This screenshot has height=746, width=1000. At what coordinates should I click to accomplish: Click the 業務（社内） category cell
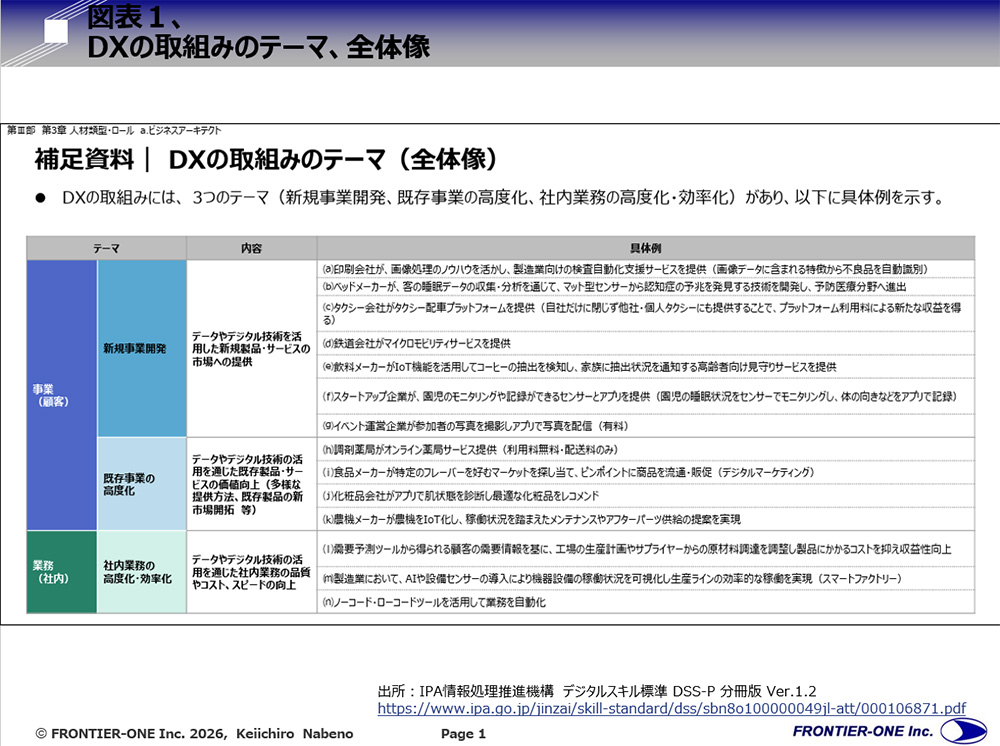[60, 571]
